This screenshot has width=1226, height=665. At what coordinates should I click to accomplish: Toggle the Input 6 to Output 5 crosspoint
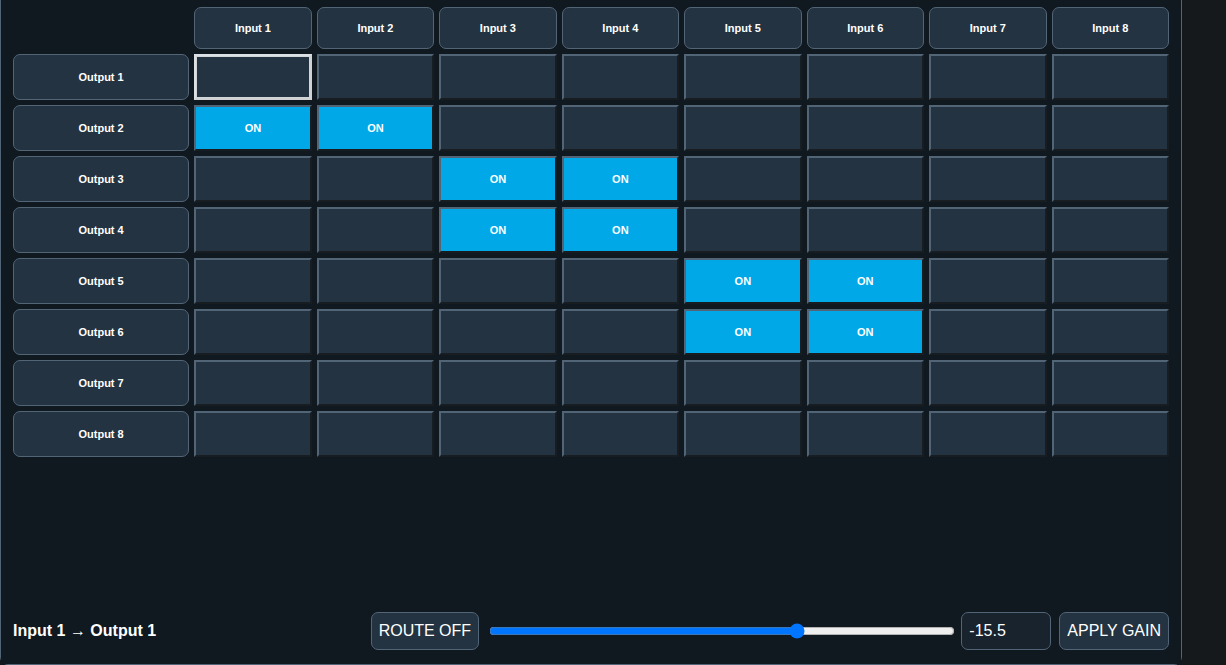[865, 281]
